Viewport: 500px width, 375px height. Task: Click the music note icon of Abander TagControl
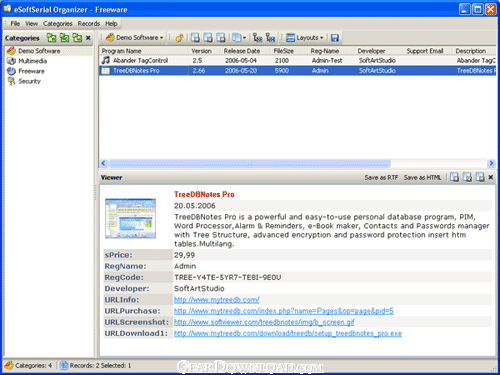(x=106, y=60)
